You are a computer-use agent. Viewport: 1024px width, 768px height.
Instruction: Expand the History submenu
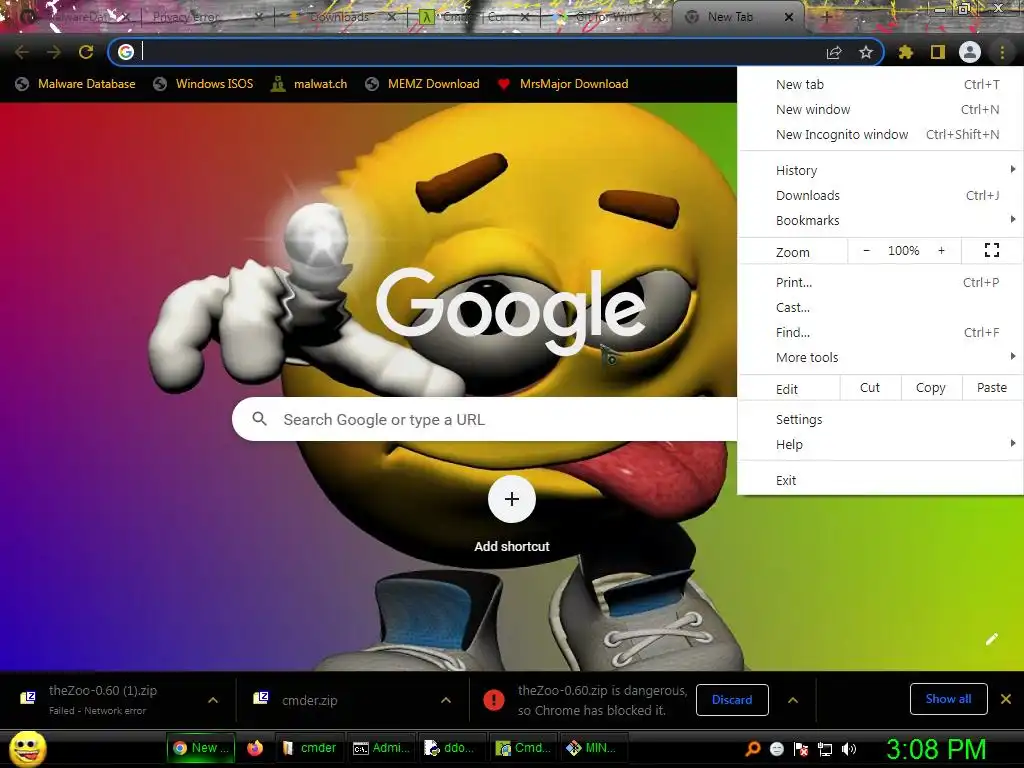(881, 170)
